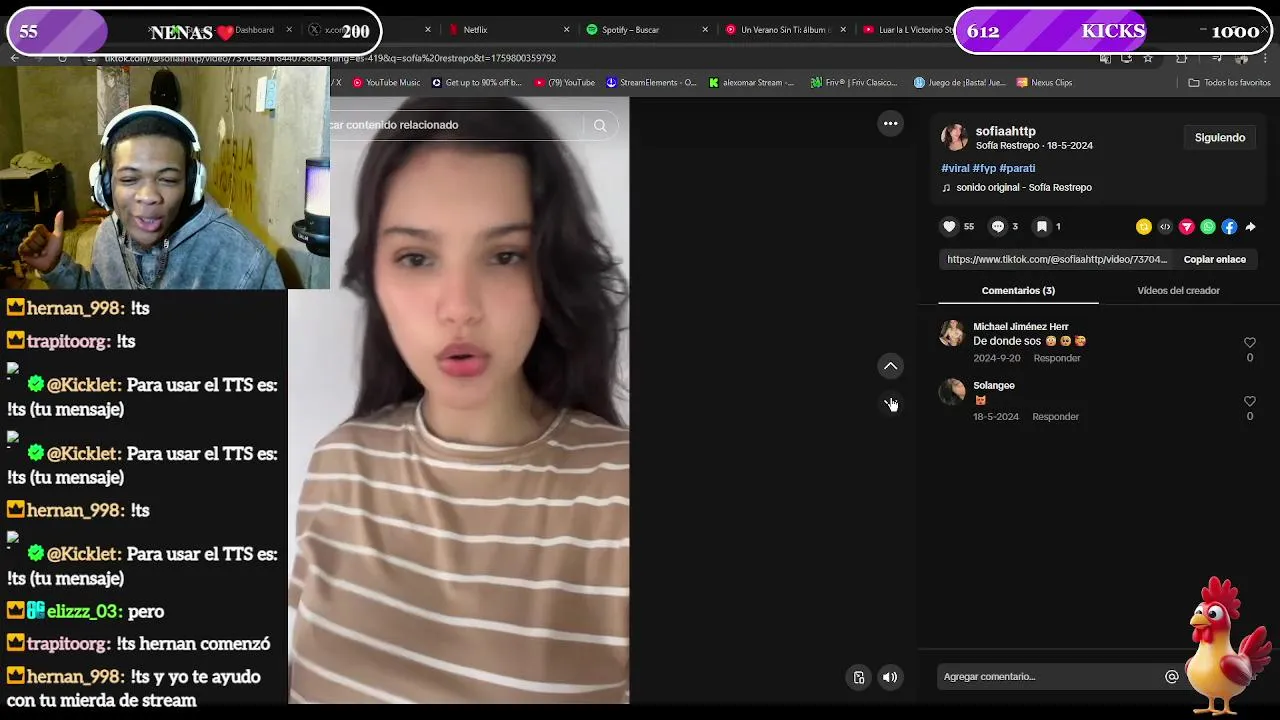1280x720 pixels.
Task: Open sofiaahttp username link
Action: 1005,131
